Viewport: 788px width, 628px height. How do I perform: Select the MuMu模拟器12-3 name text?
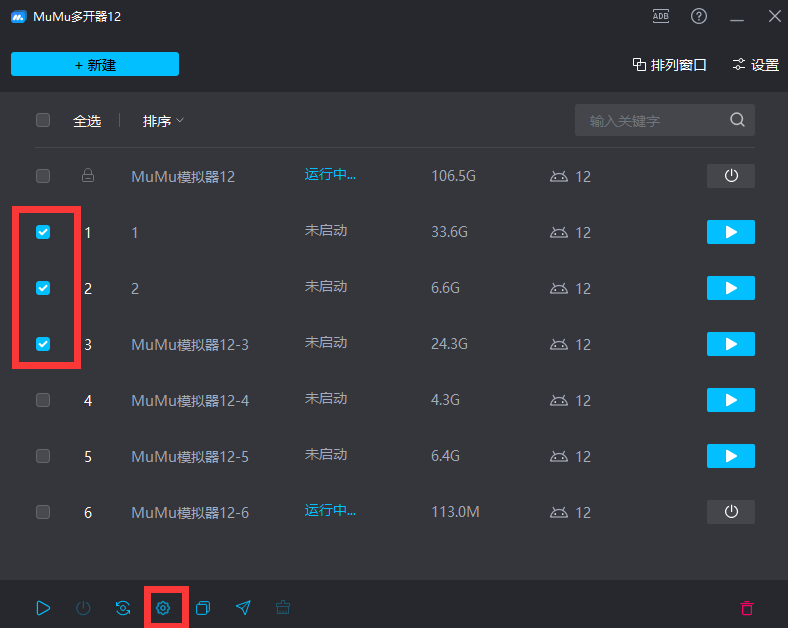190,345
